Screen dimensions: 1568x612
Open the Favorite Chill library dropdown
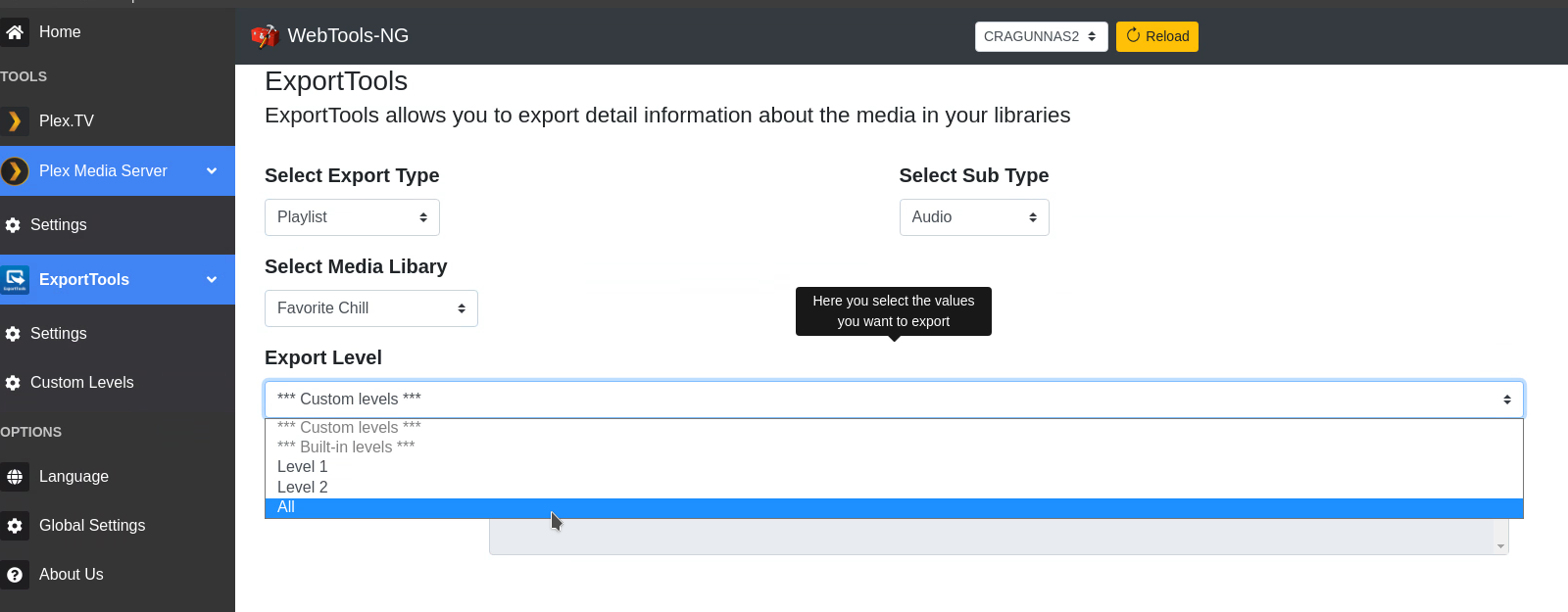[371, 308]
